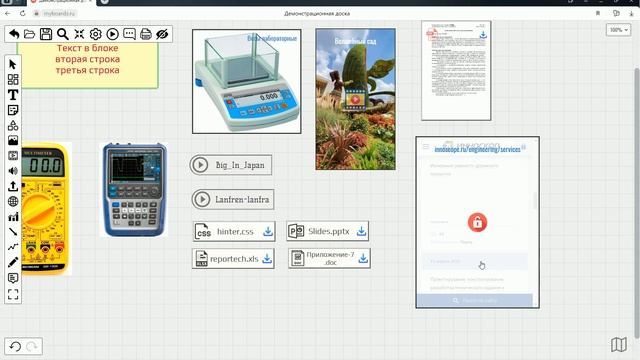This screenshot has height=360, width=640.
Task: Select the file upload tool
Action: click(13, 186)
